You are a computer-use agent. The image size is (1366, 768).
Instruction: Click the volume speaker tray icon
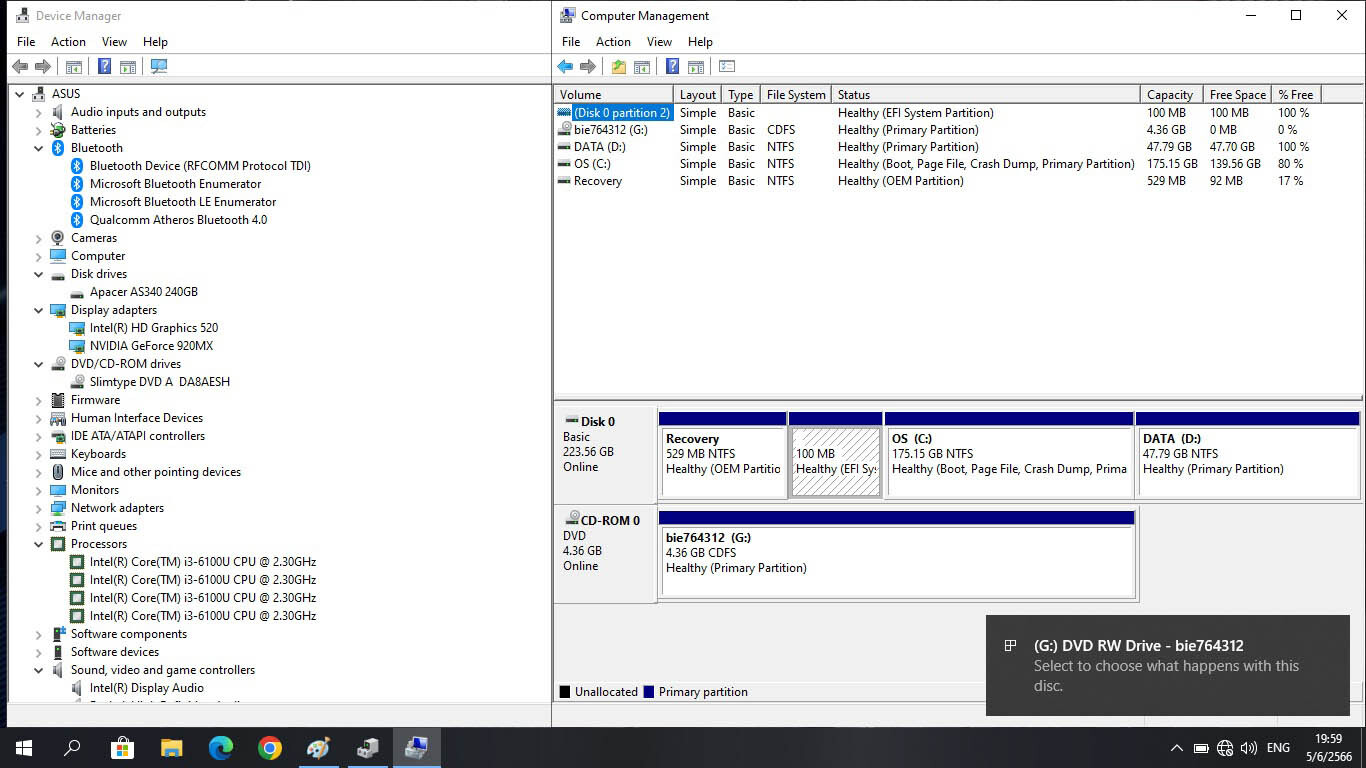pos(1248,748)
